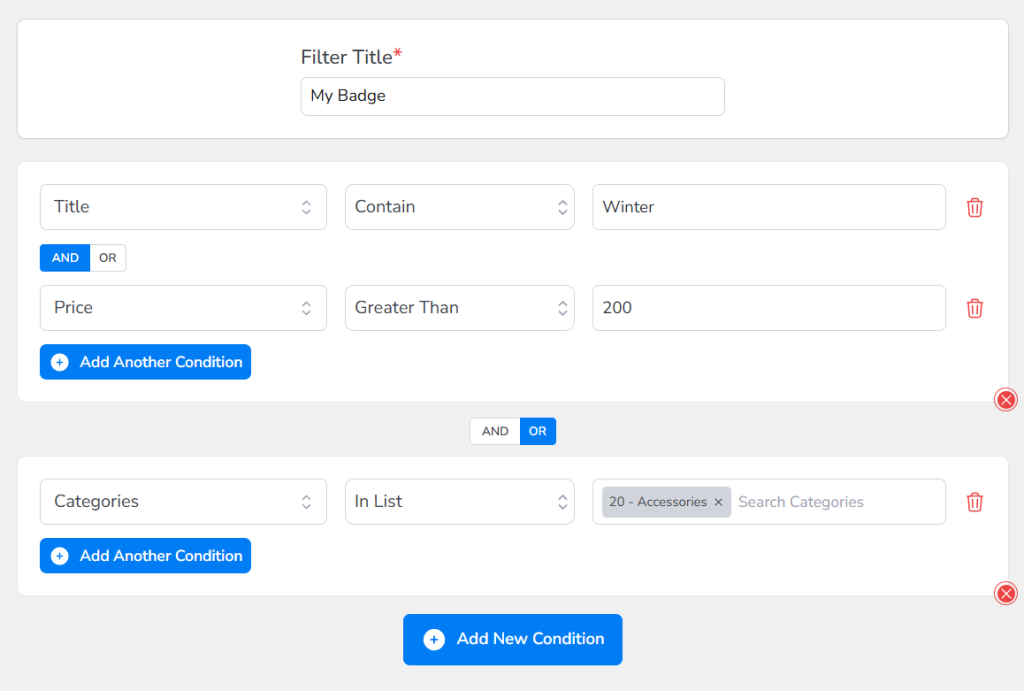Open the Title field dropdown
The image size is (1024, 691).
point(183,207)
